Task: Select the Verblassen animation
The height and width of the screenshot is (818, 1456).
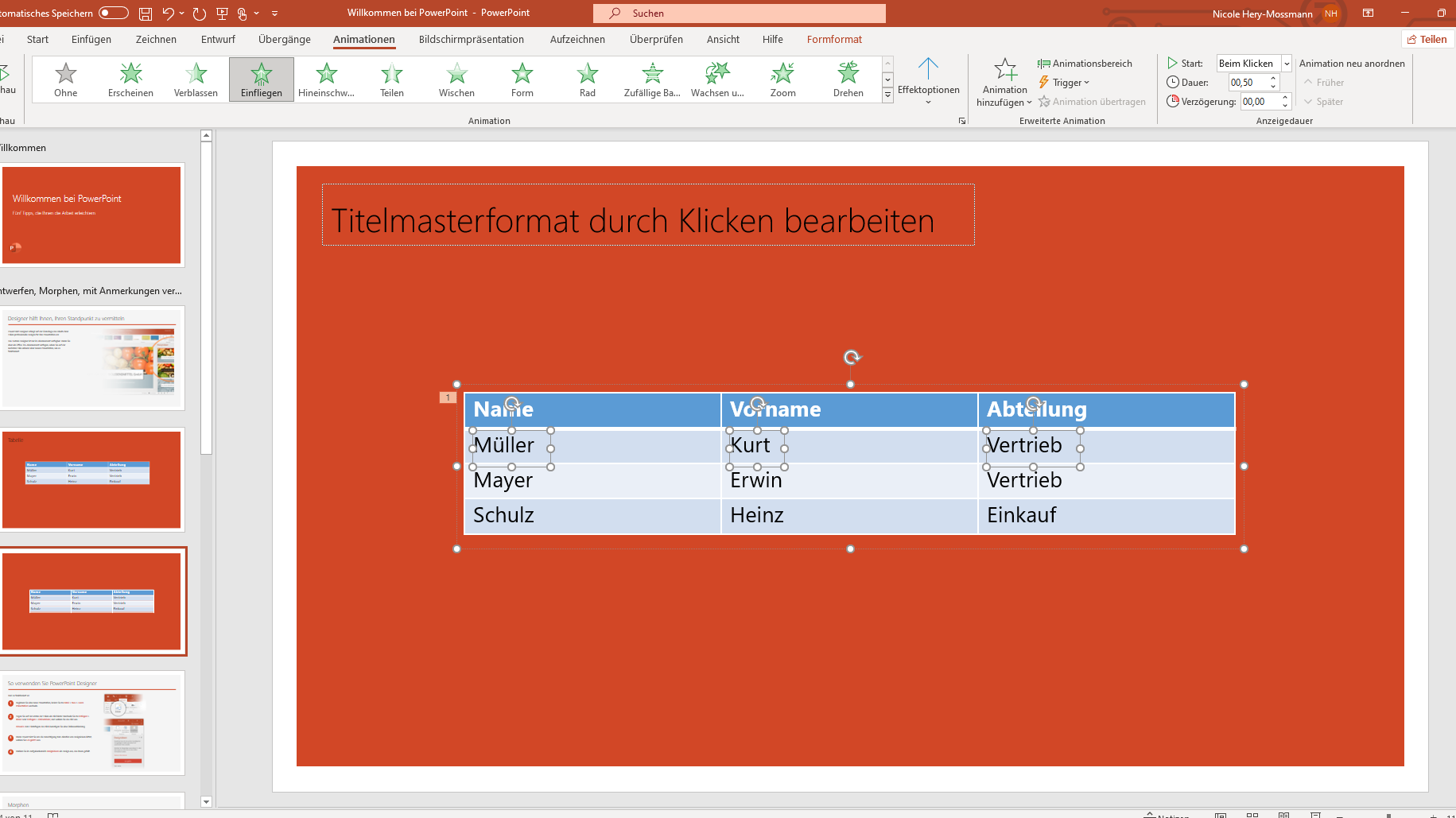Action: (196, 79)
